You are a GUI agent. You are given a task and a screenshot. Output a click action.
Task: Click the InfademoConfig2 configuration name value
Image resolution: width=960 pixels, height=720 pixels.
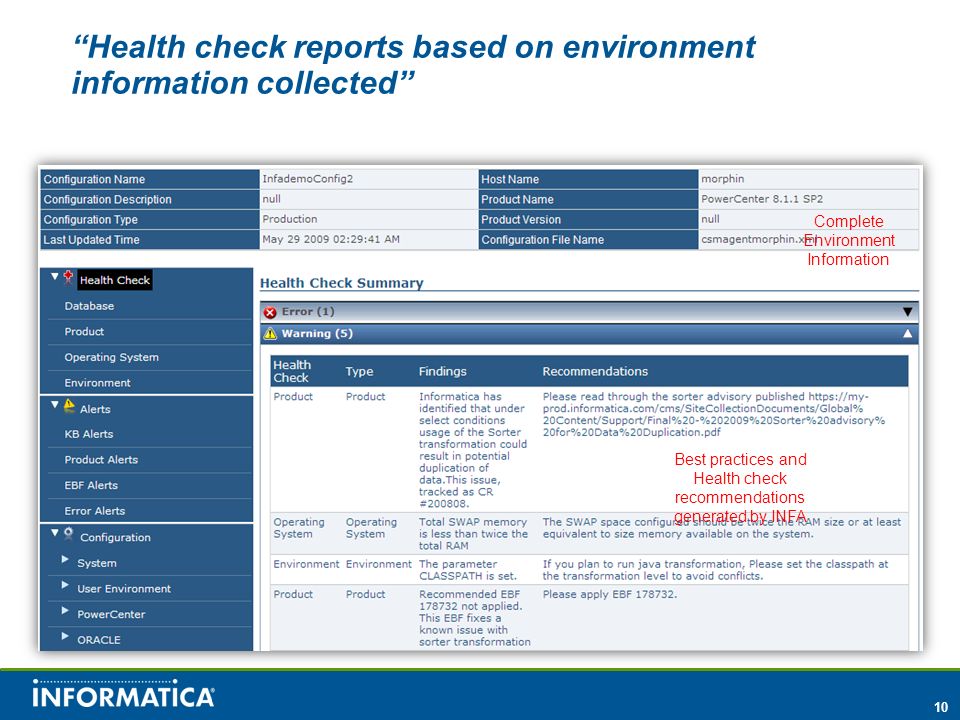pyautogui.click(x=307, y=179)
